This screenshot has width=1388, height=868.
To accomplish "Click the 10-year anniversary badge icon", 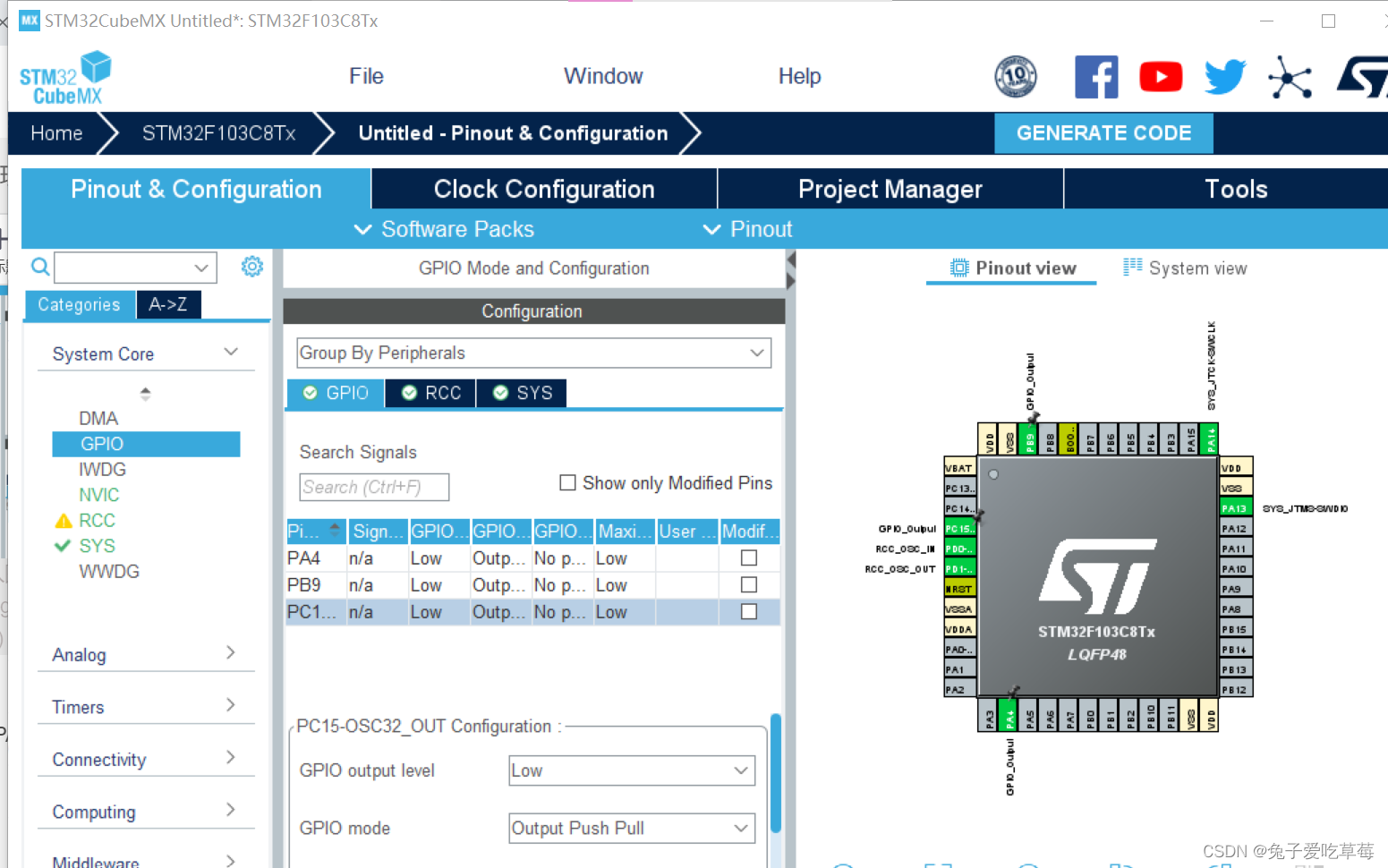I will (x=1015, y=77).
